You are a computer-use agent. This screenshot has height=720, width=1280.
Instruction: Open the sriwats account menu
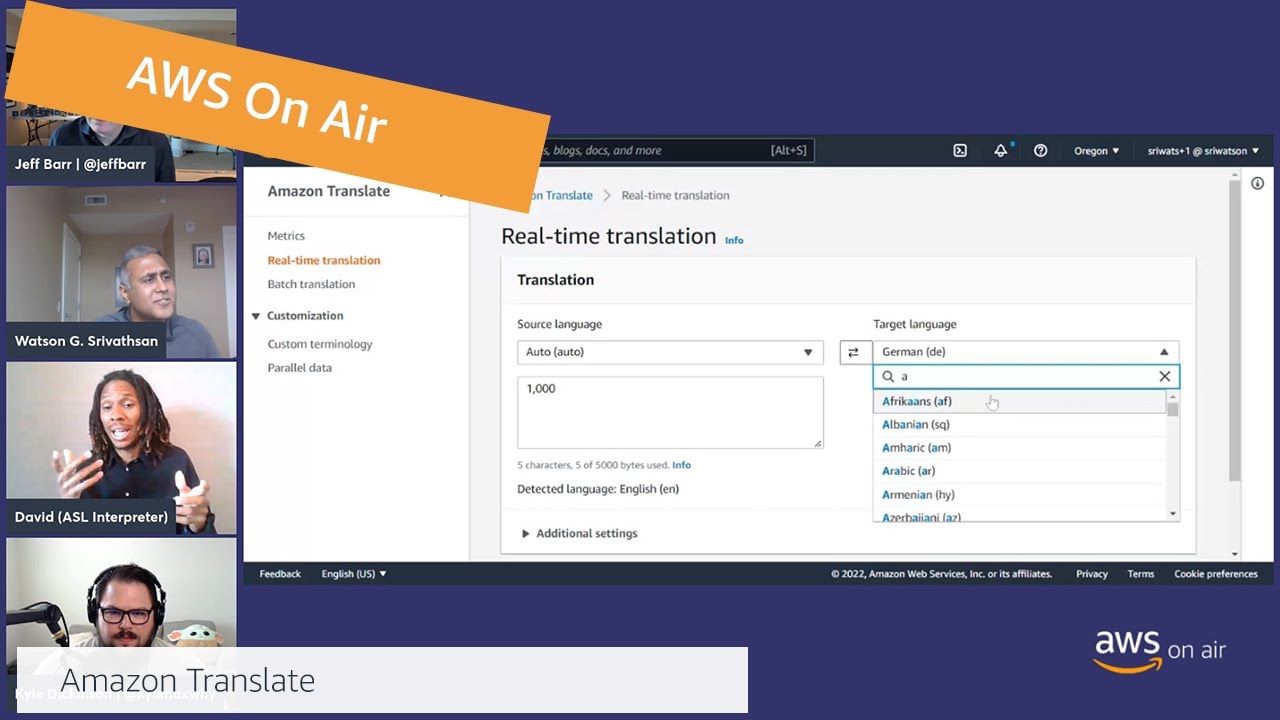click(1203, 151)
